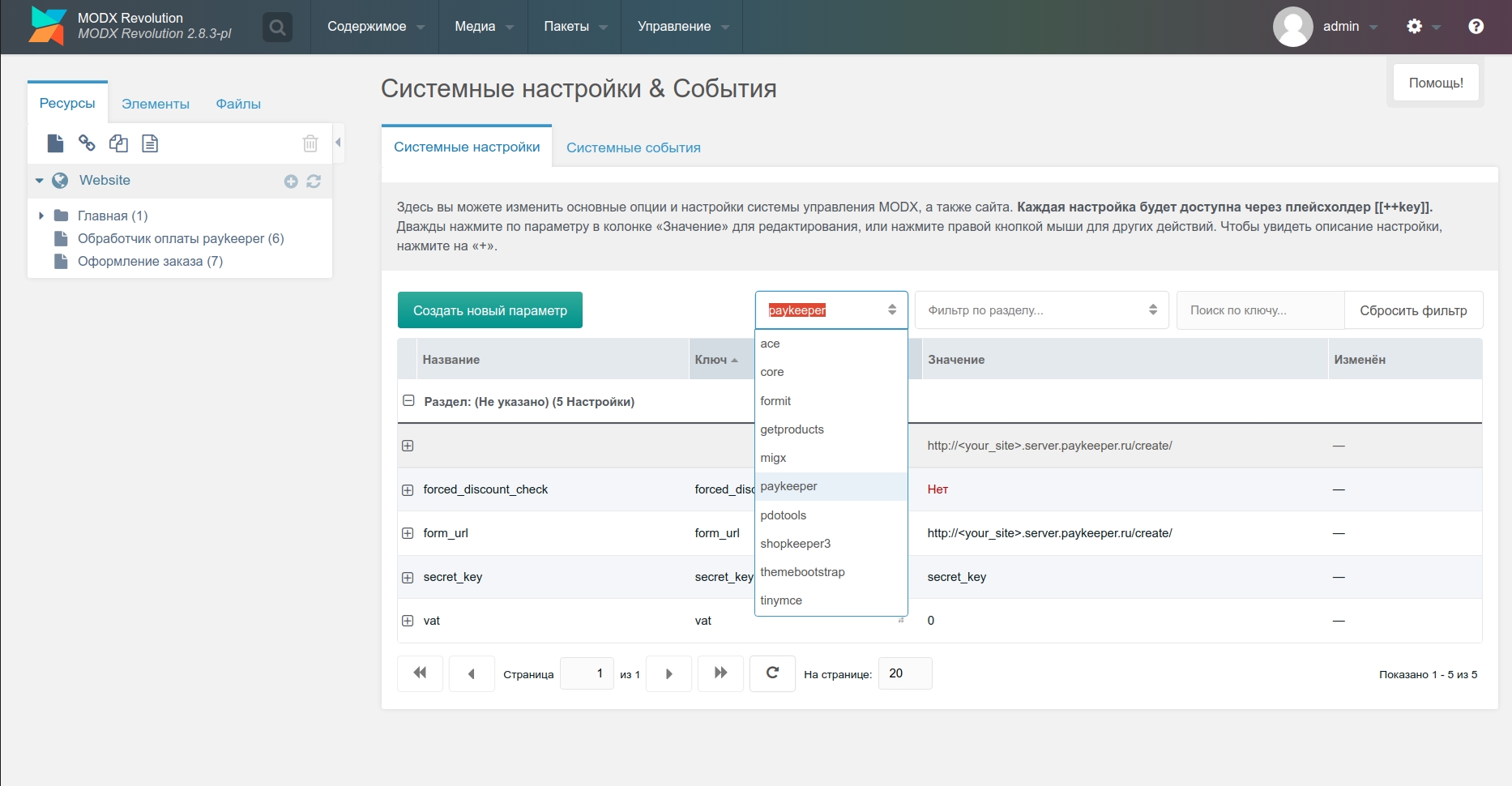Image resolution: width=1512 pixels, height=786 pixels.
Task: Create new document resource icon
Action: 55,143
